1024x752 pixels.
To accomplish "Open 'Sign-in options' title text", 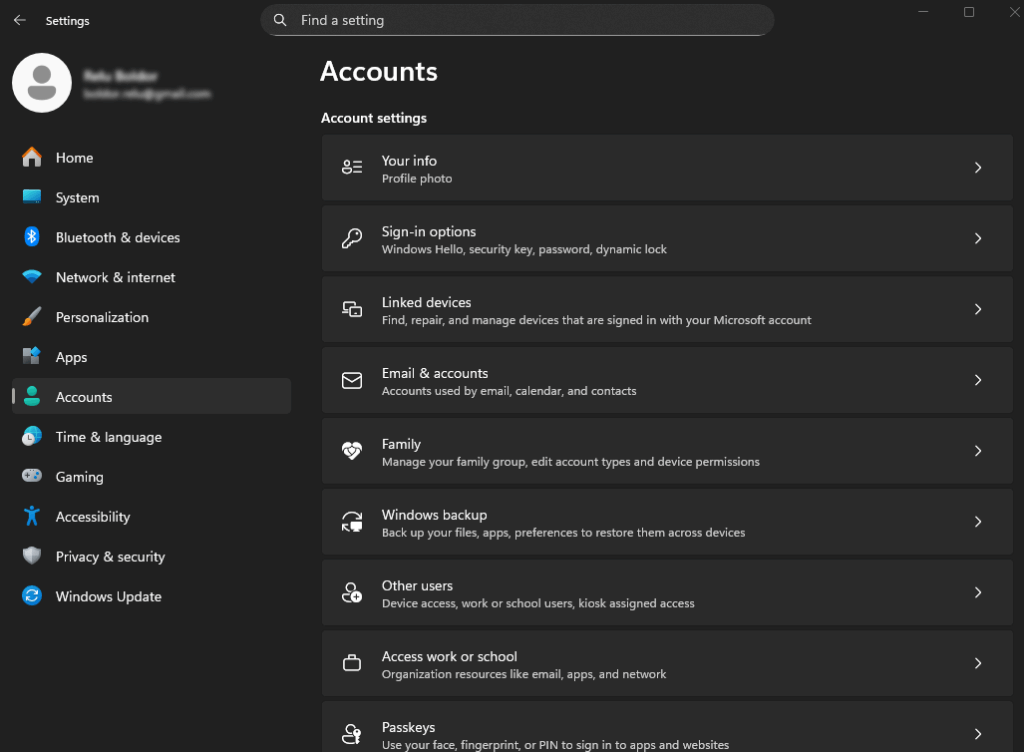I will [x=428, y=232].
